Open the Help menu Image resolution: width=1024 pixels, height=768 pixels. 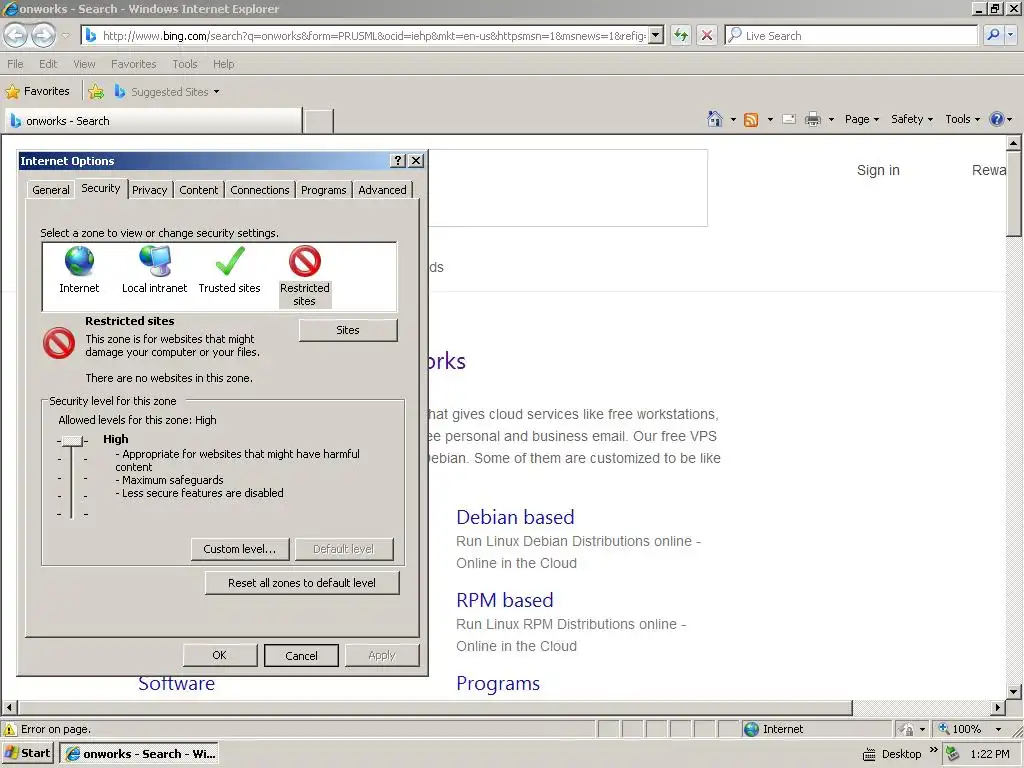coord(223,64)
